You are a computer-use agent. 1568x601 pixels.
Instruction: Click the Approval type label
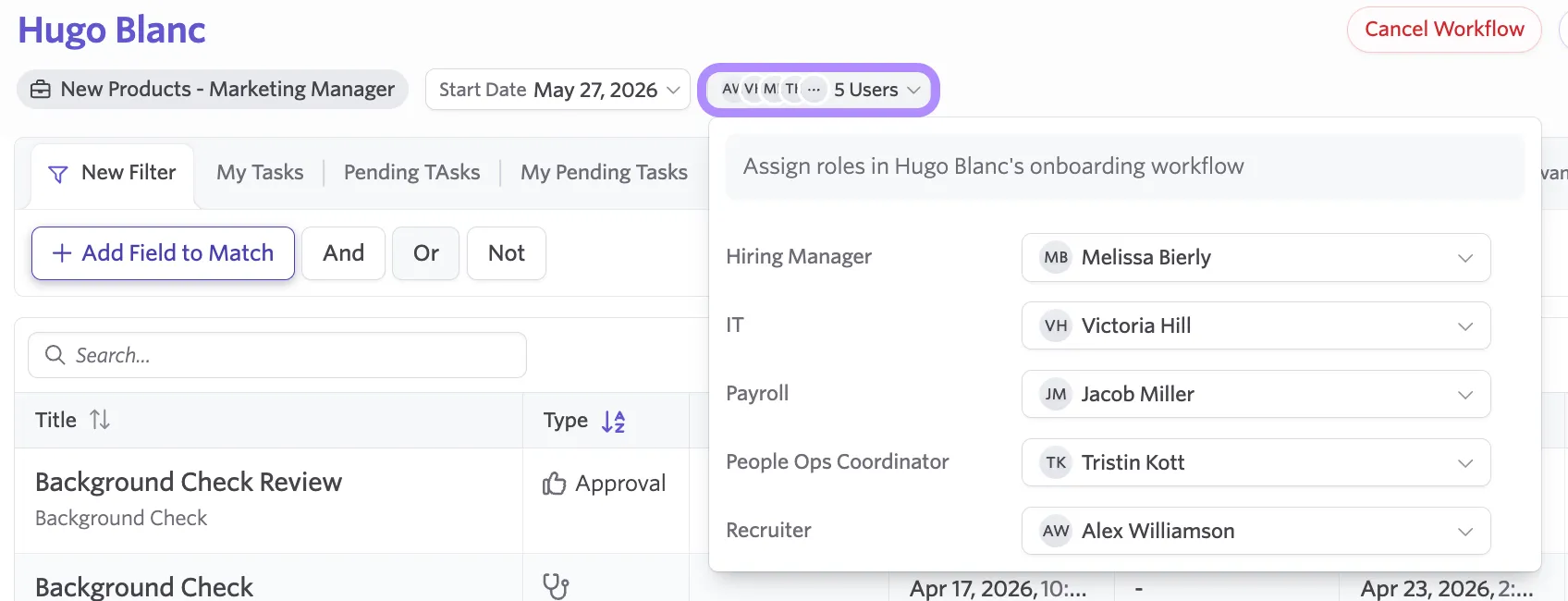point(620,484)
